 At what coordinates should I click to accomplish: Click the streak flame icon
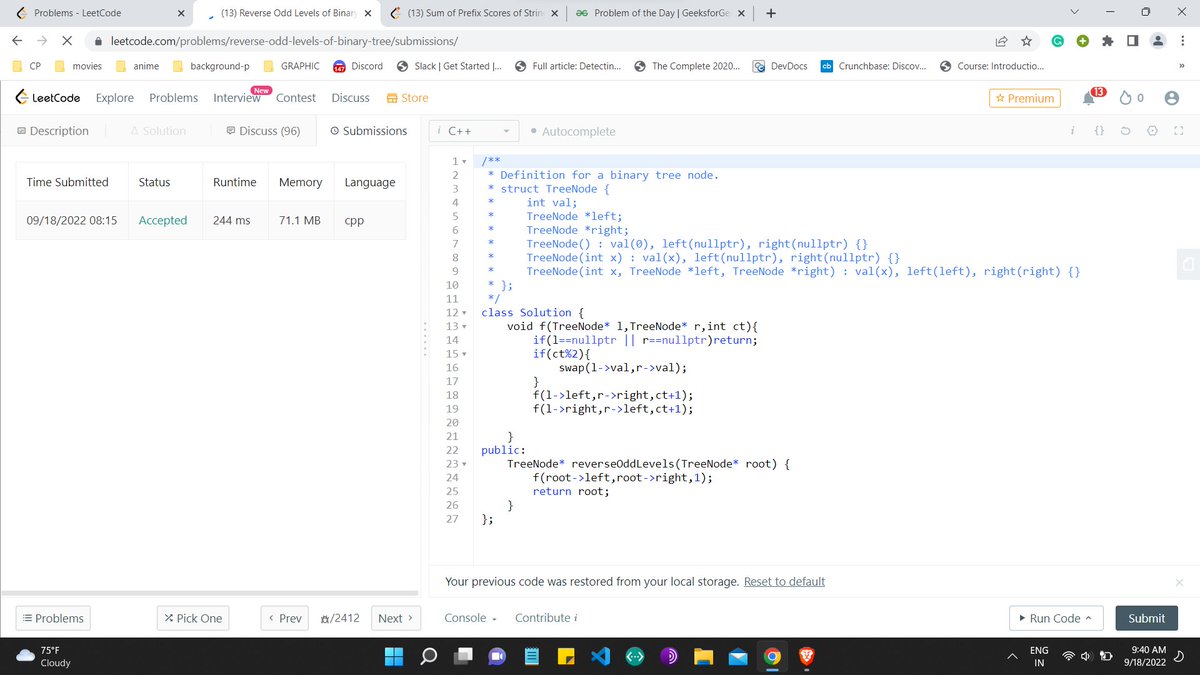point(1125,98)
